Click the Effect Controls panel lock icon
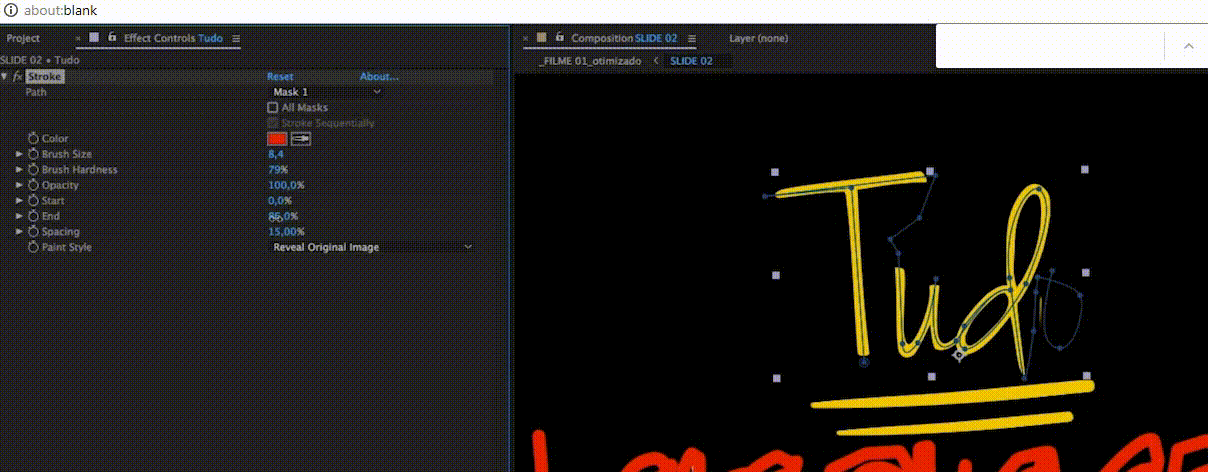This screenshot has height=472, width=1208. (x=111, y=38)
